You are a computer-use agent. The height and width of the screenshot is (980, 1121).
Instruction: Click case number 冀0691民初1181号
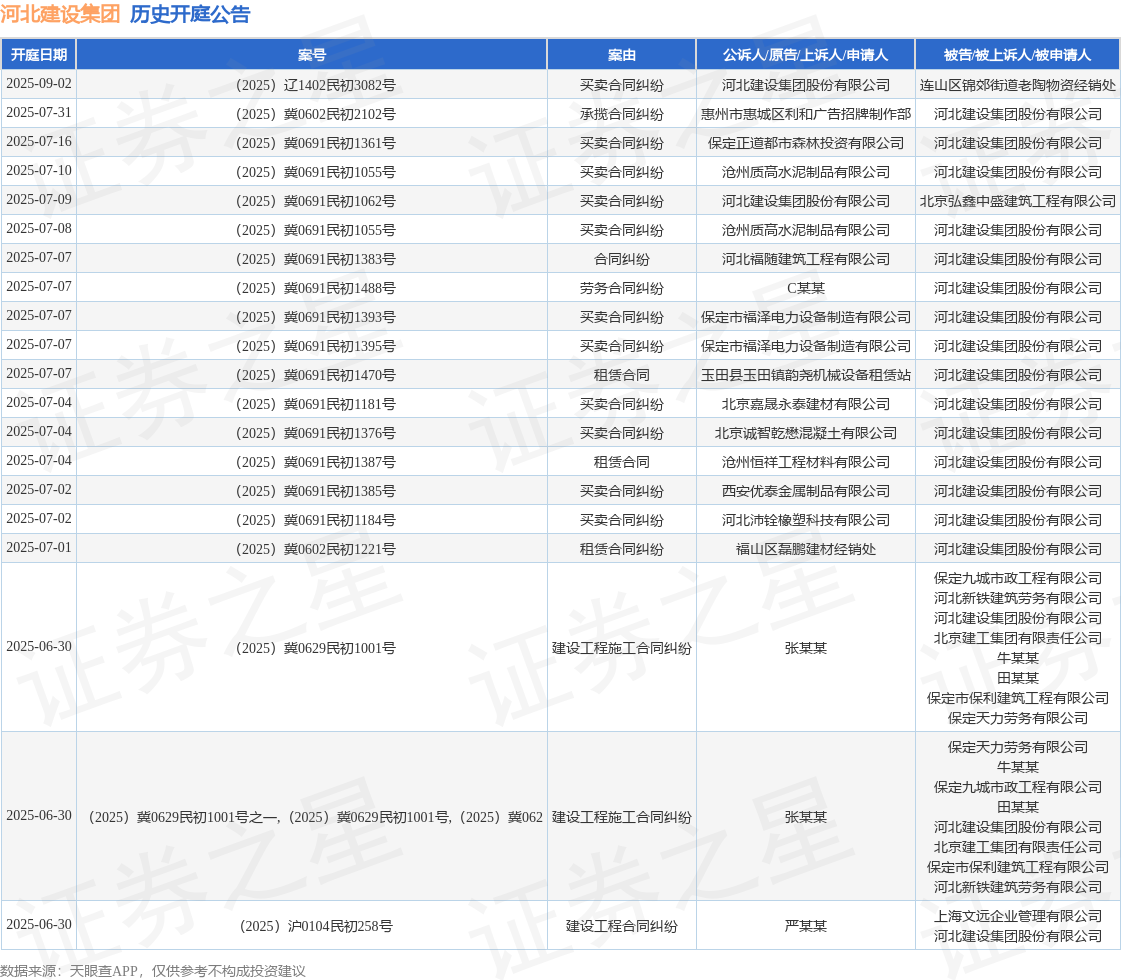coord(315,404)
